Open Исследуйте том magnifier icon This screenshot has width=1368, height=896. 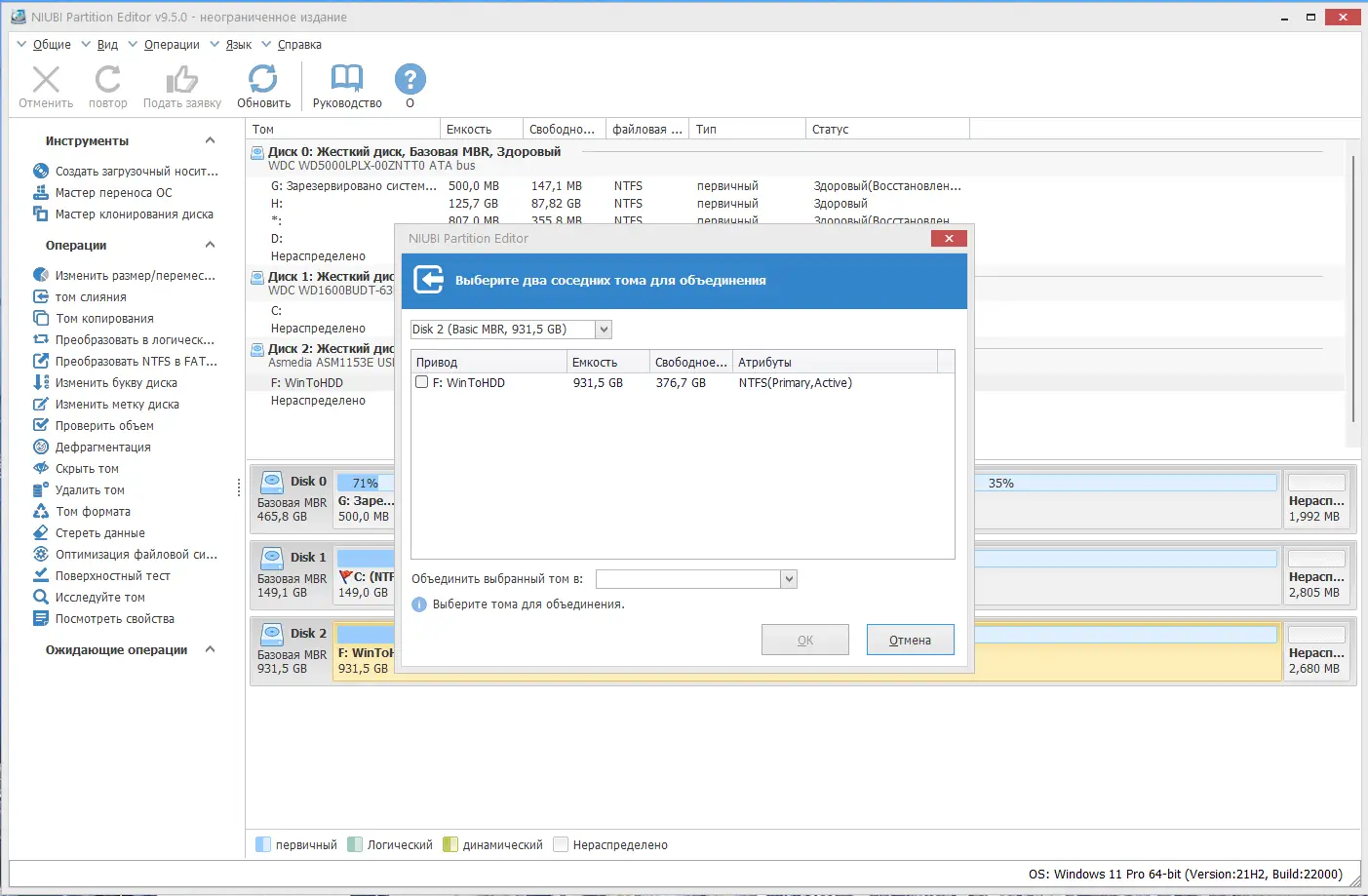click(41, 597)
